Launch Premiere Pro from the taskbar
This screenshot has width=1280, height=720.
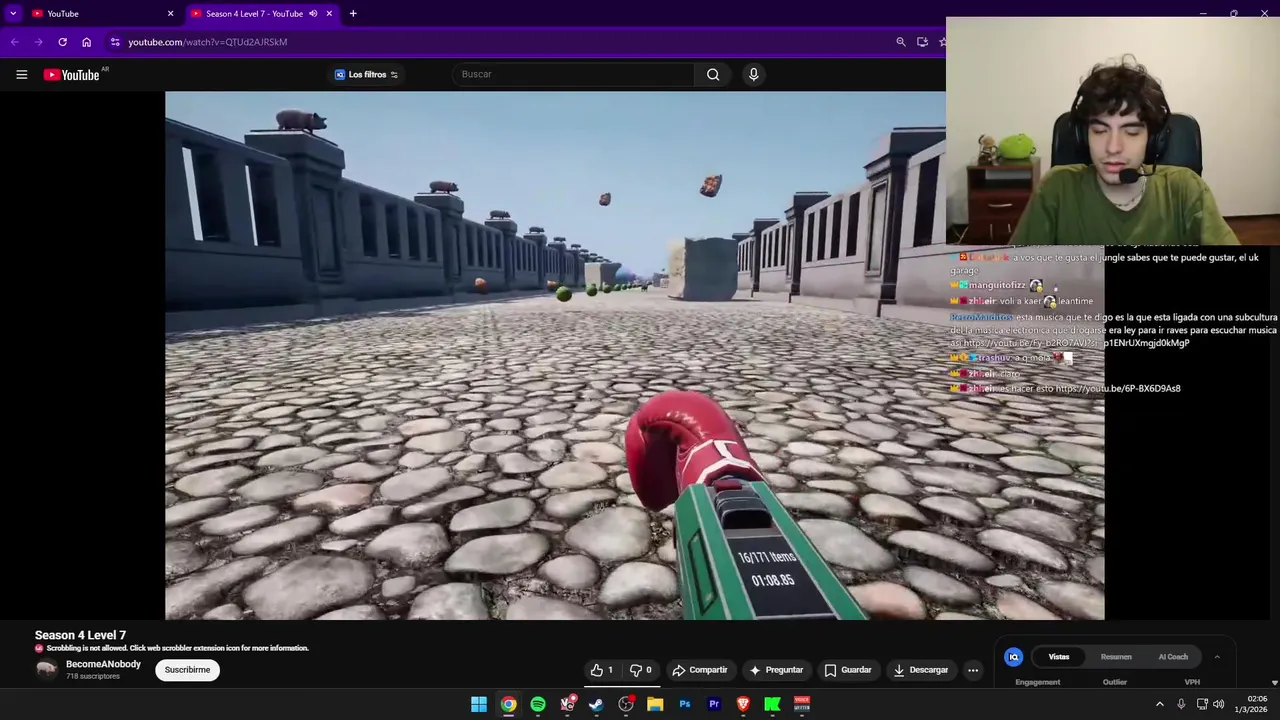pos(714,704)
